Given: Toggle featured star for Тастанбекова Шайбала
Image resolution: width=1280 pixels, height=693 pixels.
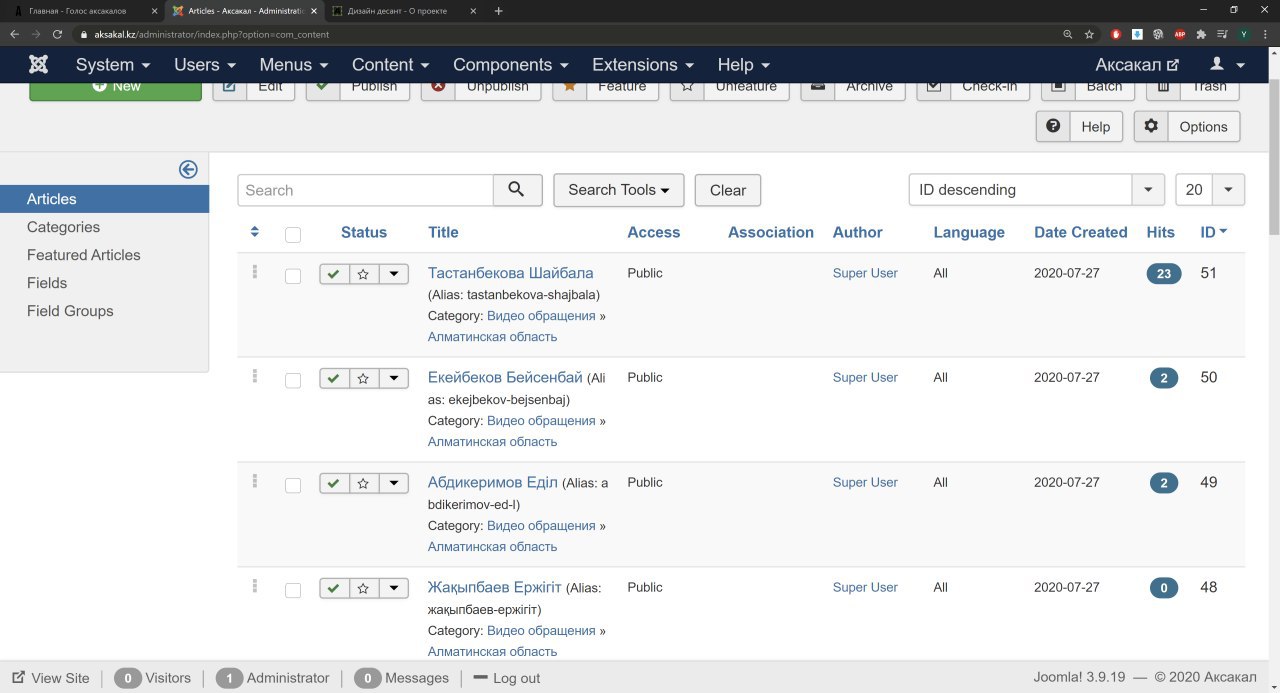Looking at the screenshot, I should 363,274.
